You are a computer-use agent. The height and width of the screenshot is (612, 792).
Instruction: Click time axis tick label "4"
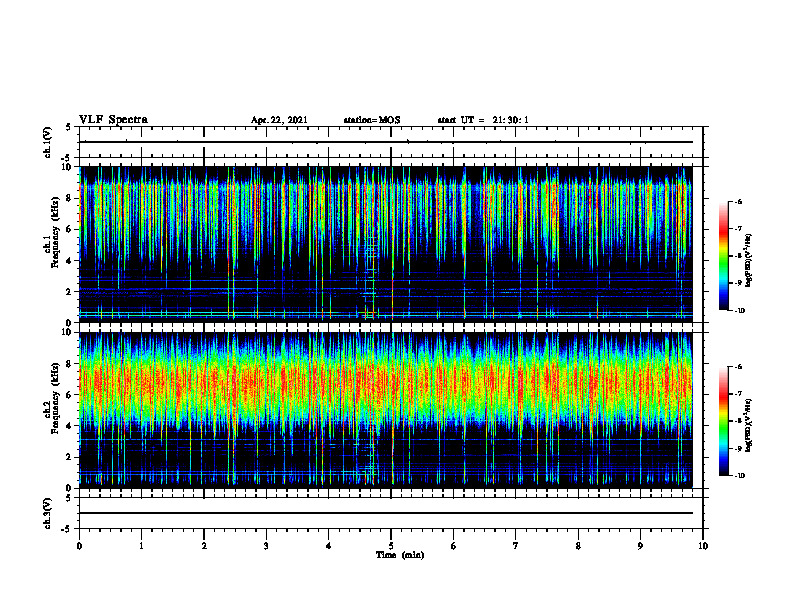(x=329, y=546)
